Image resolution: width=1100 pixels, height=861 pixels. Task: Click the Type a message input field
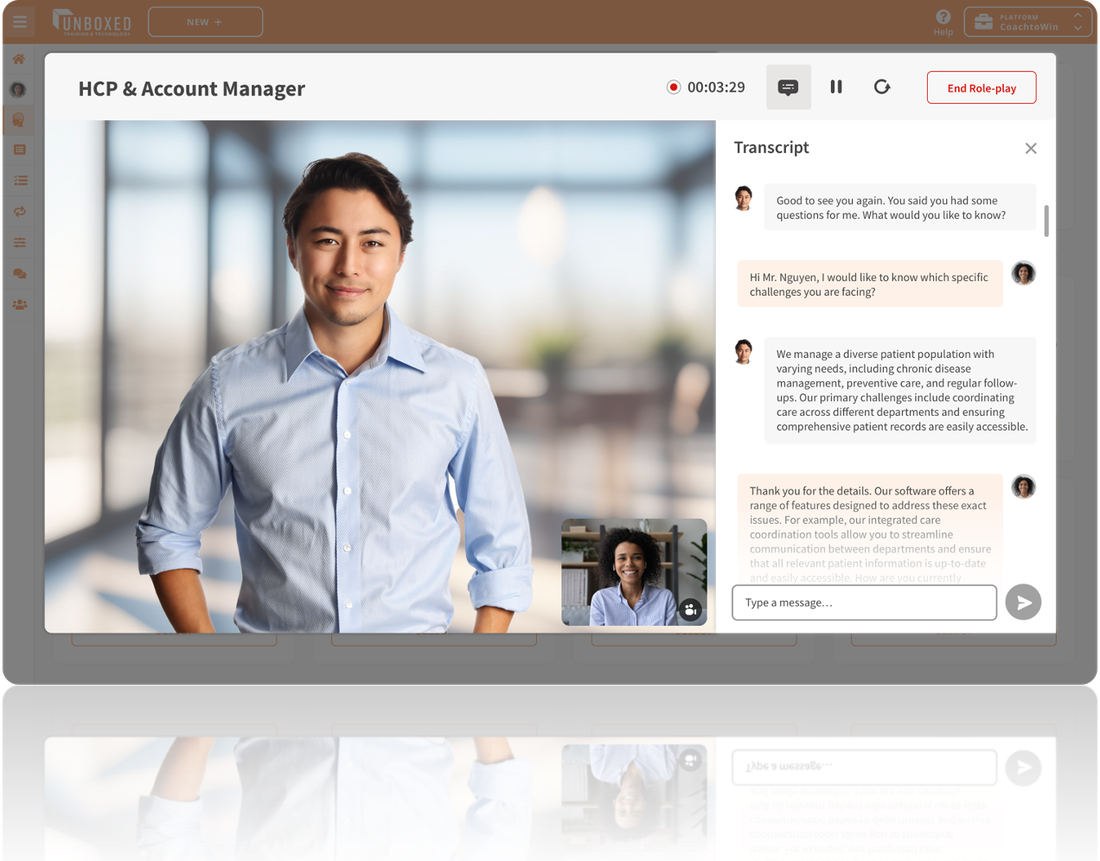(864, 602)
